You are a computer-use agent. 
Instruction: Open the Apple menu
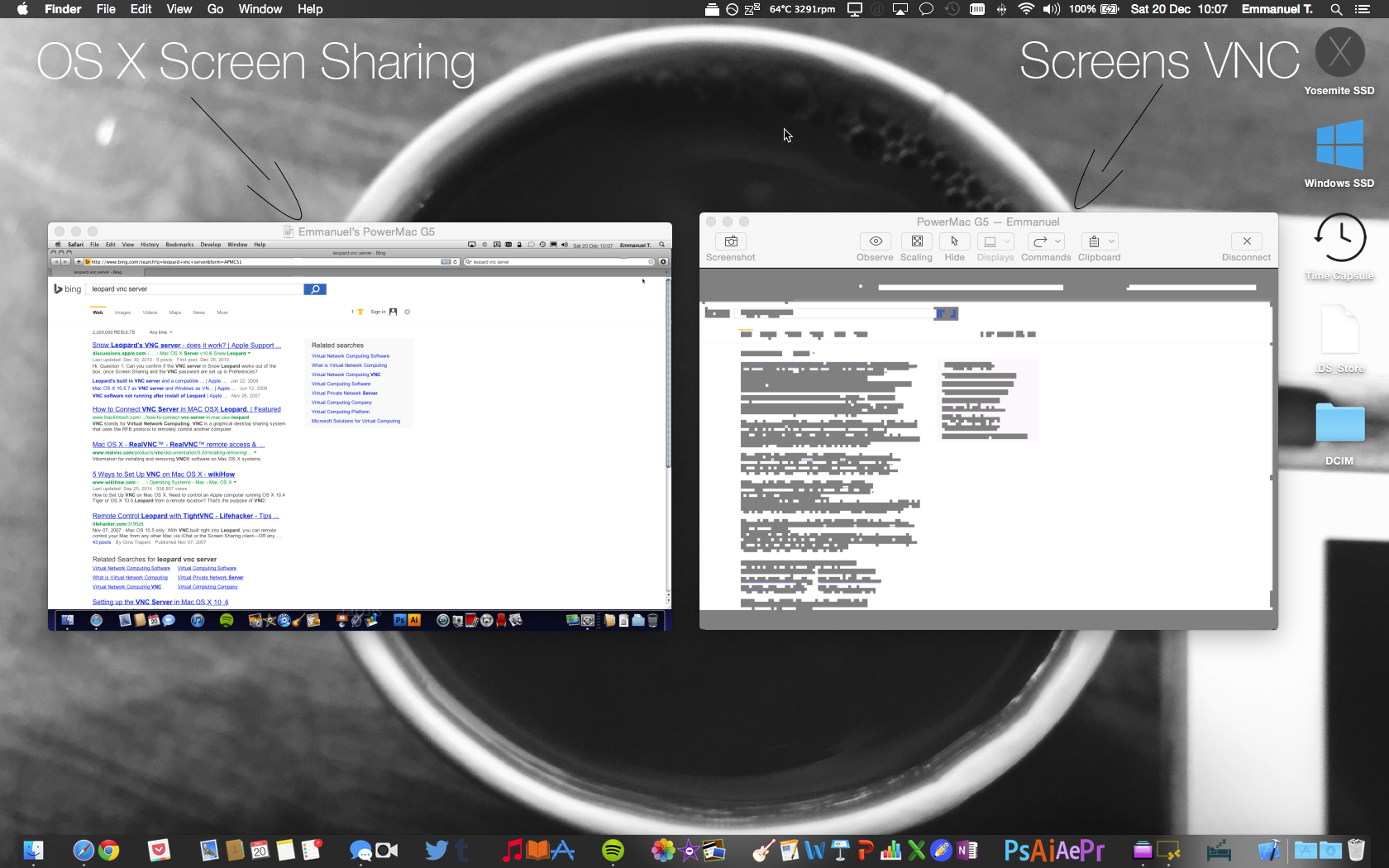tap(22, 9)
